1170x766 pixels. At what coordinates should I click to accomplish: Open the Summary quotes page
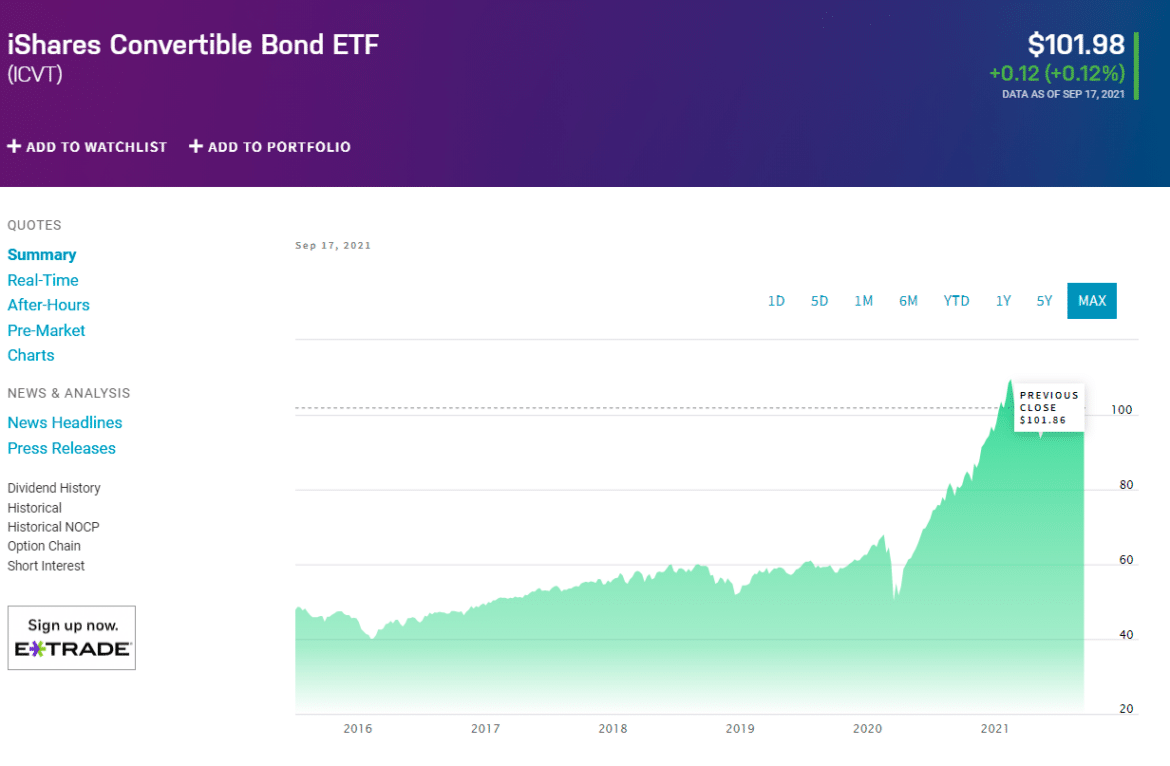(x=42, y=254)
